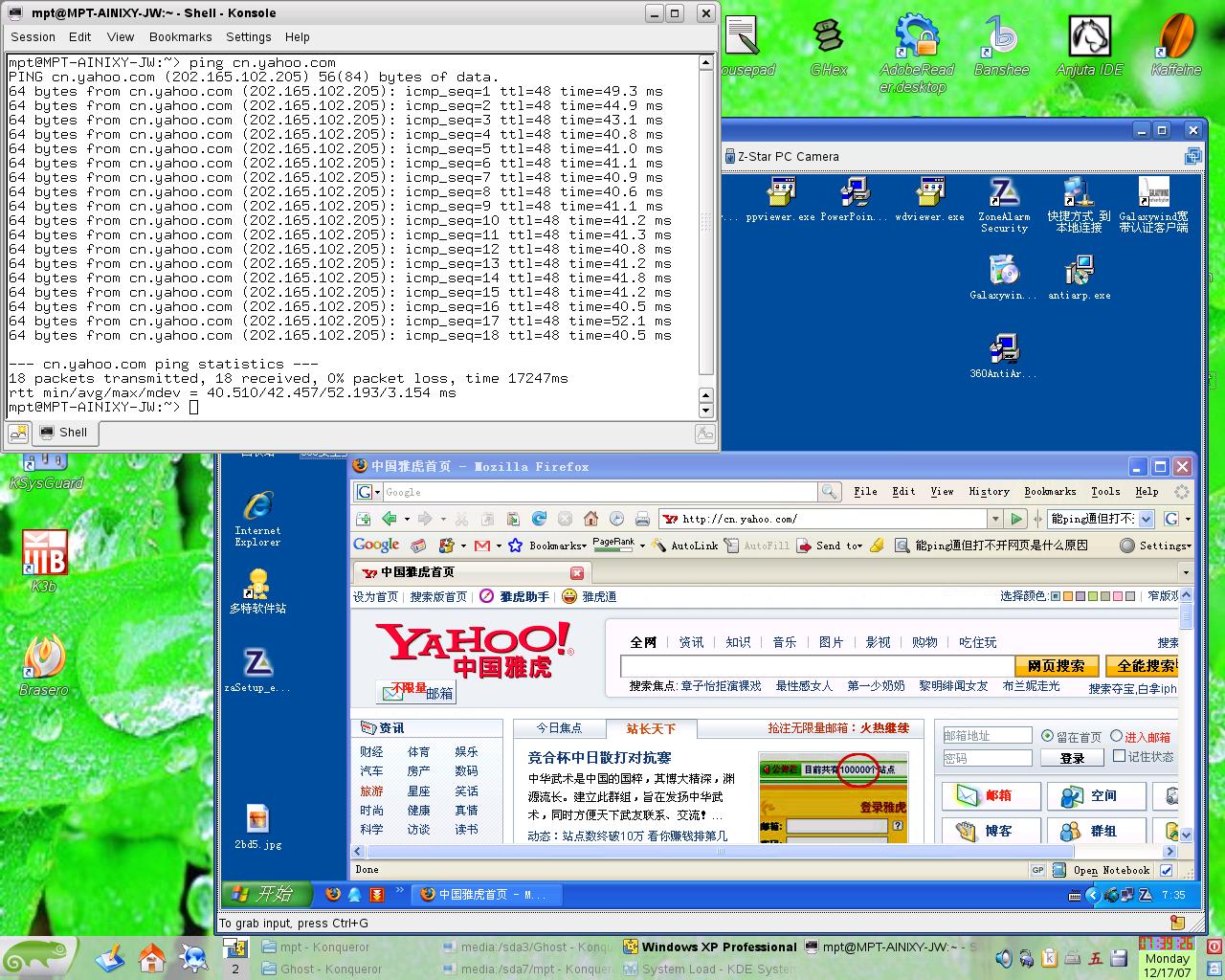Expand Firefox tab list dropdown
Screen dimensions: 1225x980
(x=1185, y=572)
